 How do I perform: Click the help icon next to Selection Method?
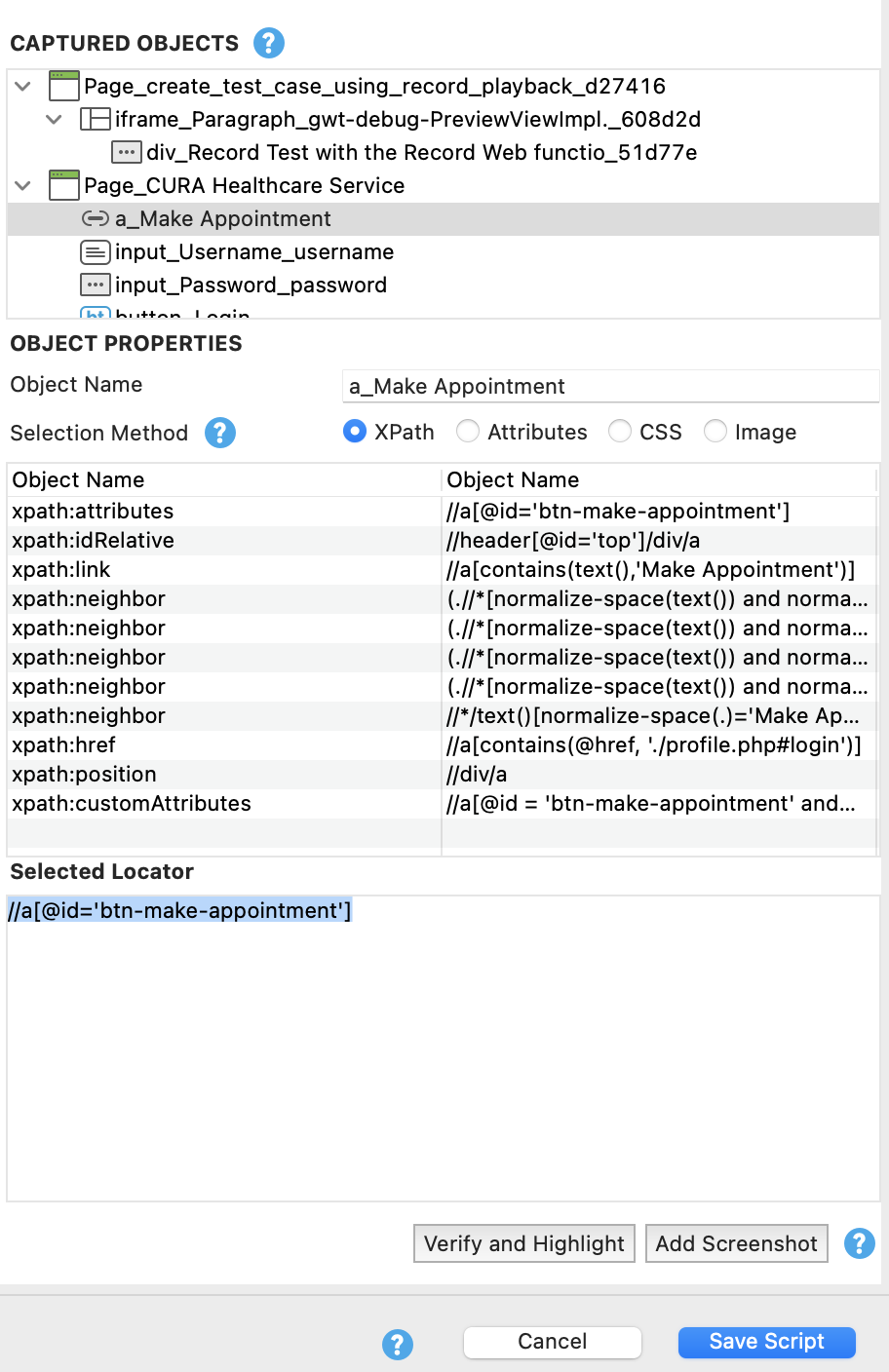point(220,433)
